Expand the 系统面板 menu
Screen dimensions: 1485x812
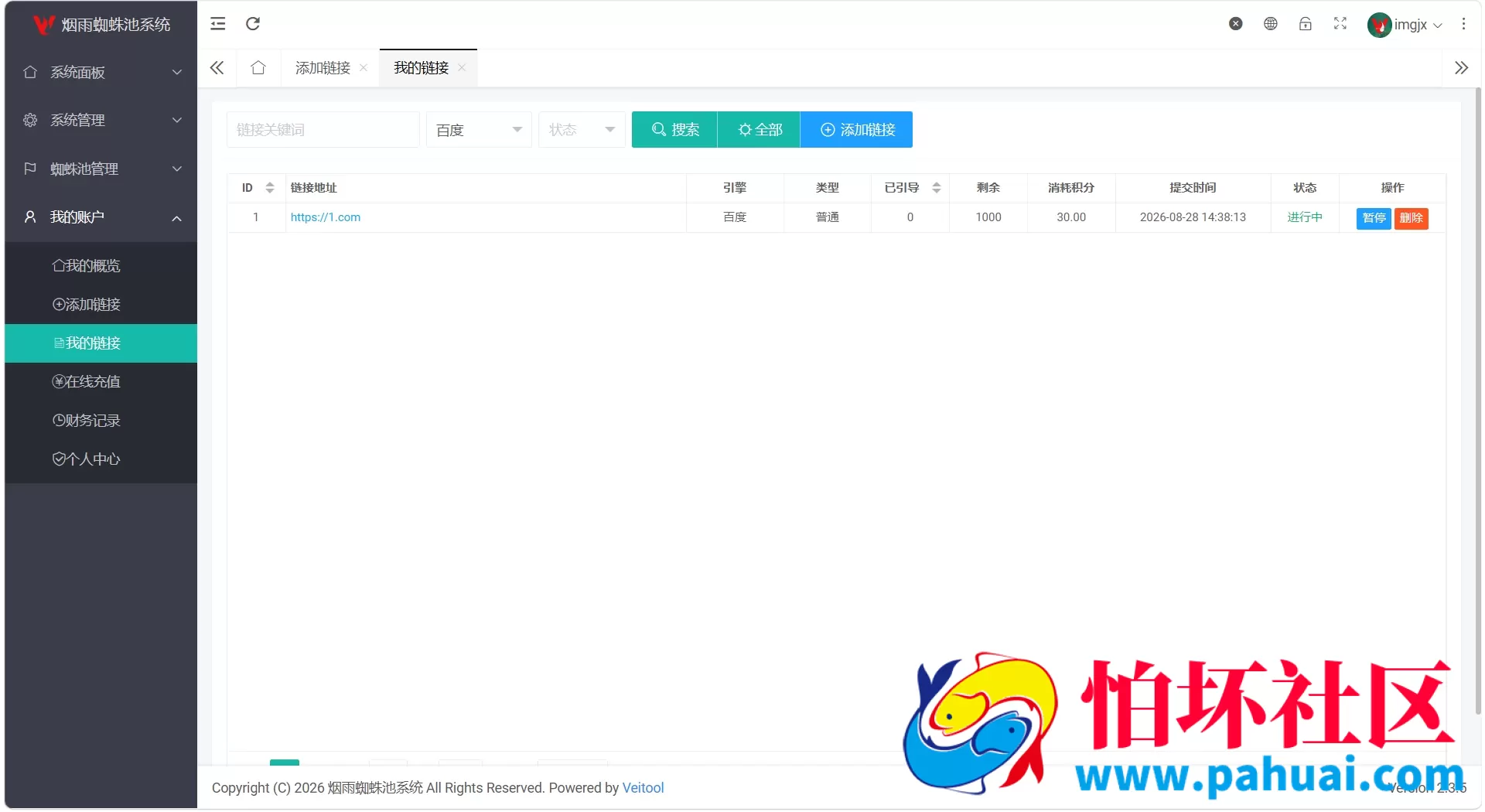point(101,73)
